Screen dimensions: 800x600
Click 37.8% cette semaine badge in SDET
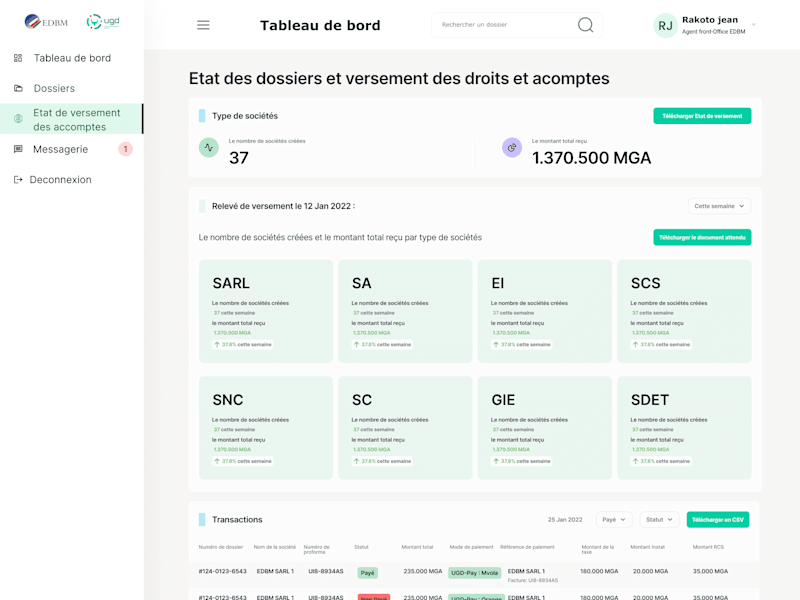661,461
